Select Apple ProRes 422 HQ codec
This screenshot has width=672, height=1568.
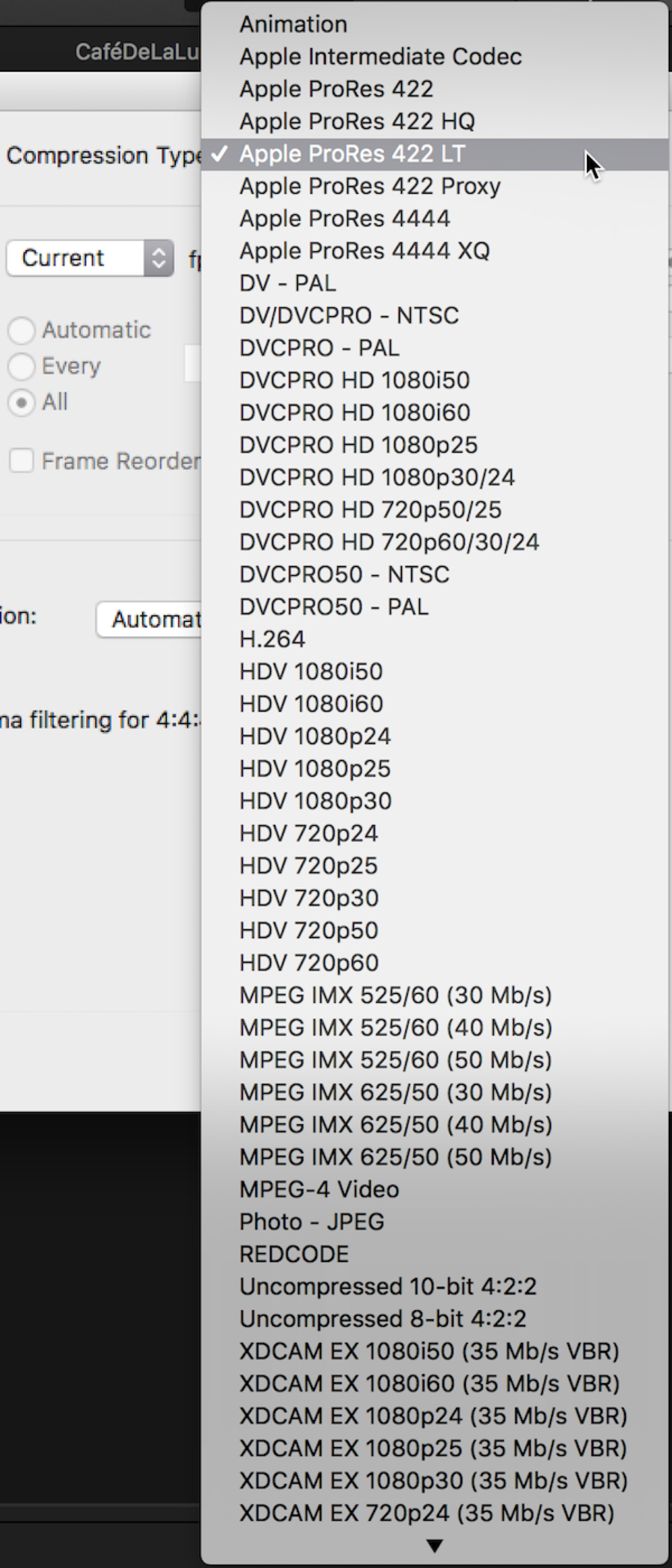click(x=357, y=121)
